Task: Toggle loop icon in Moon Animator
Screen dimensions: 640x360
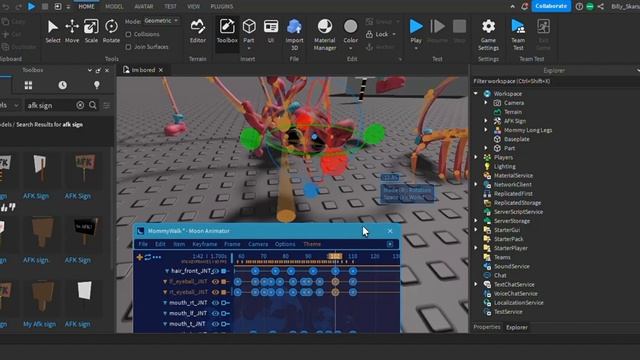Action: pyautogui.click(x=148, y=257)
